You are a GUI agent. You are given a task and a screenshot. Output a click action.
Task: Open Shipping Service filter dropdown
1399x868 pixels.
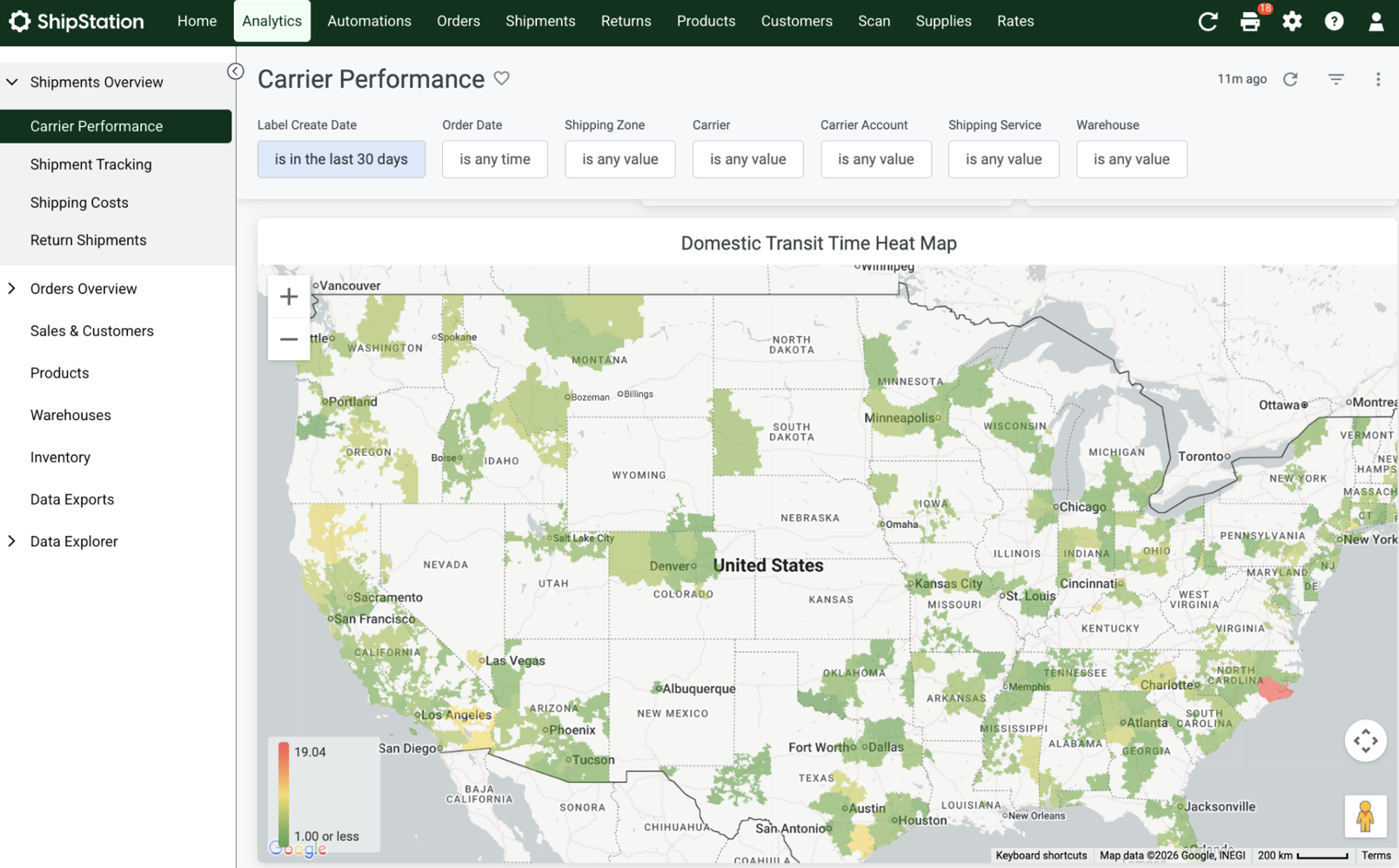(x=1004, y=159)
